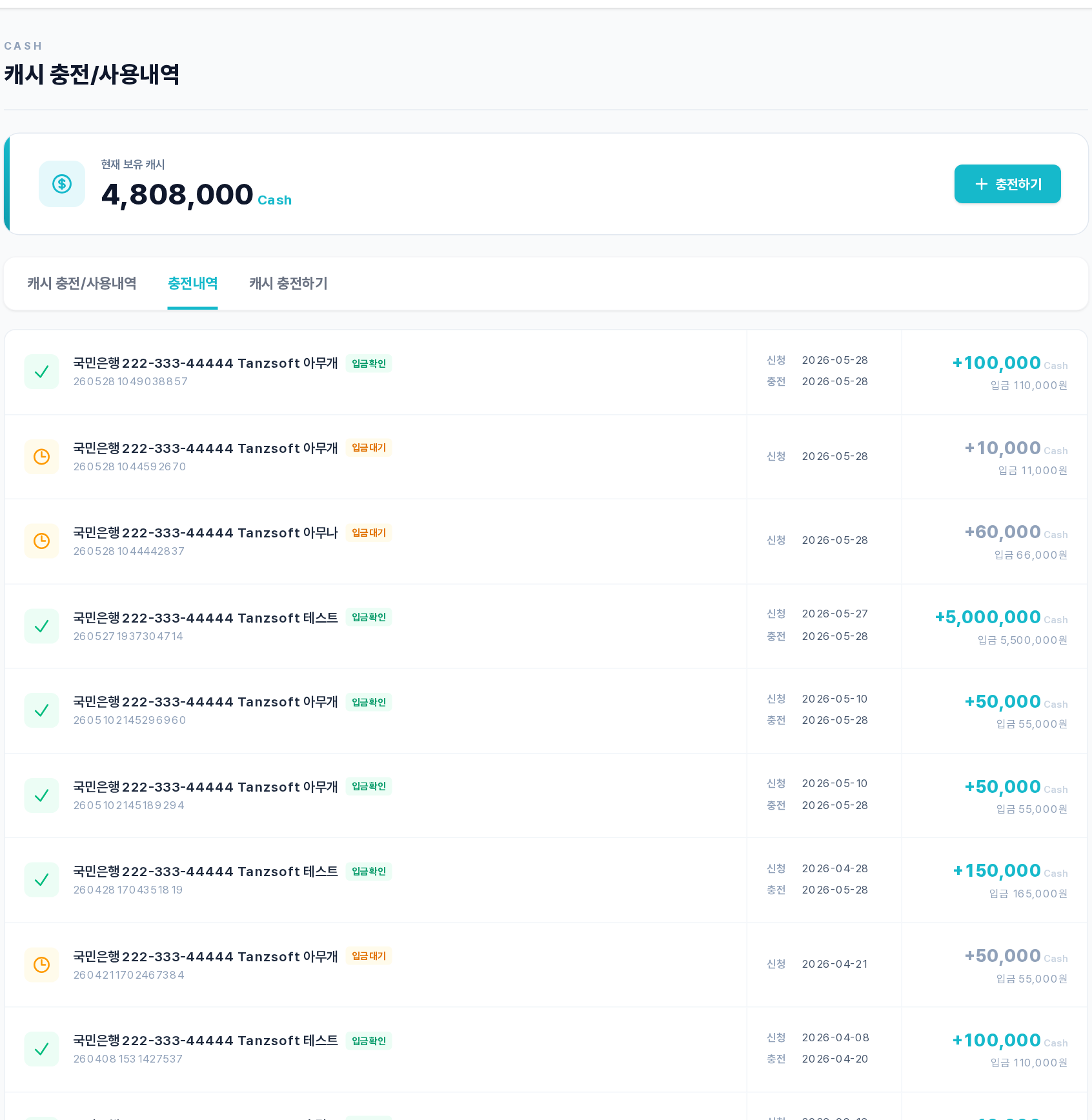The height and width of the screenshot is (1120, 1092).
Task: Click the +10,000 Cash amount
Action: point(1016,448)
